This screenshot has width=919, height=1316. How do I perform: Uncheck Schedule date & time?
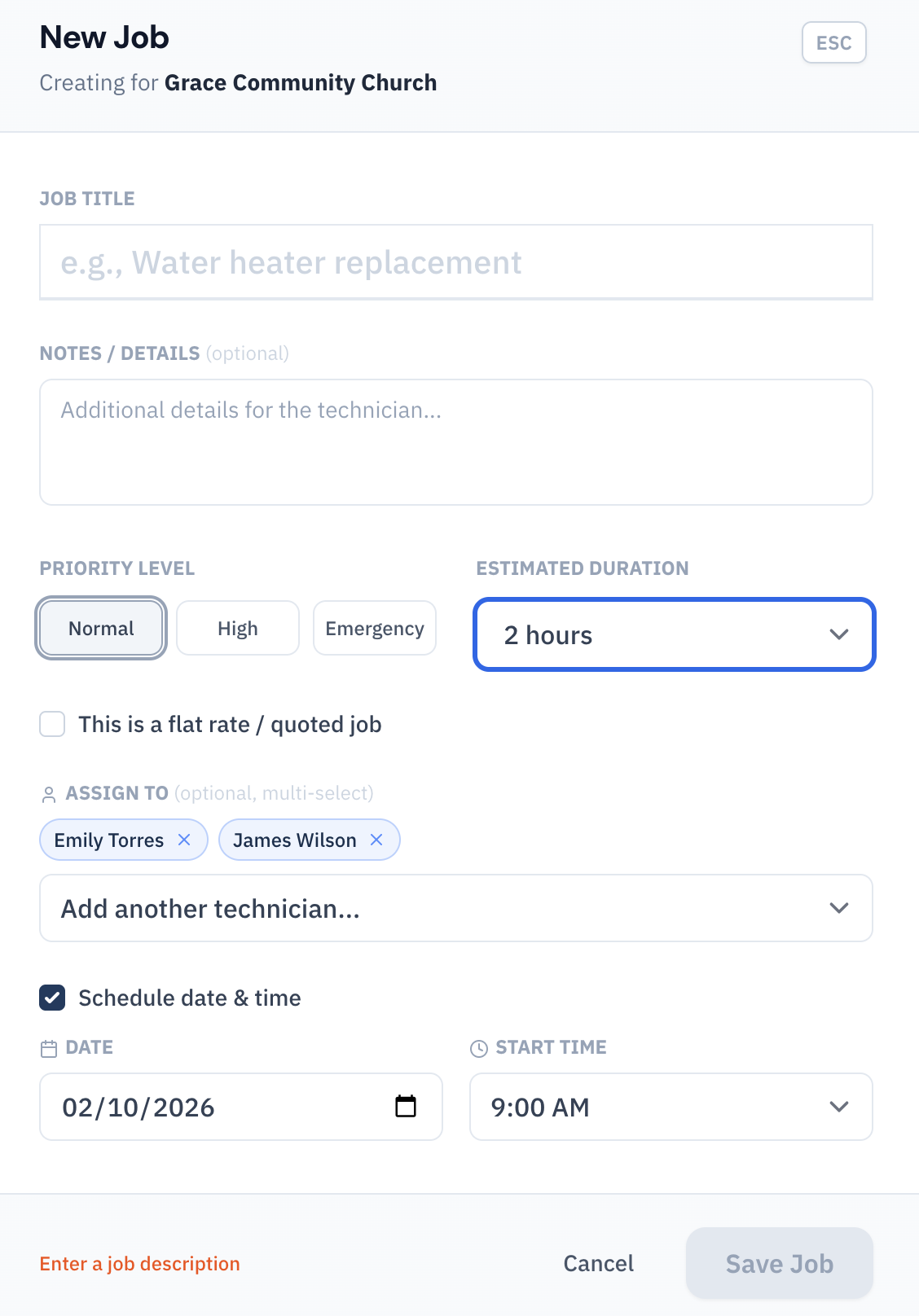51,998
